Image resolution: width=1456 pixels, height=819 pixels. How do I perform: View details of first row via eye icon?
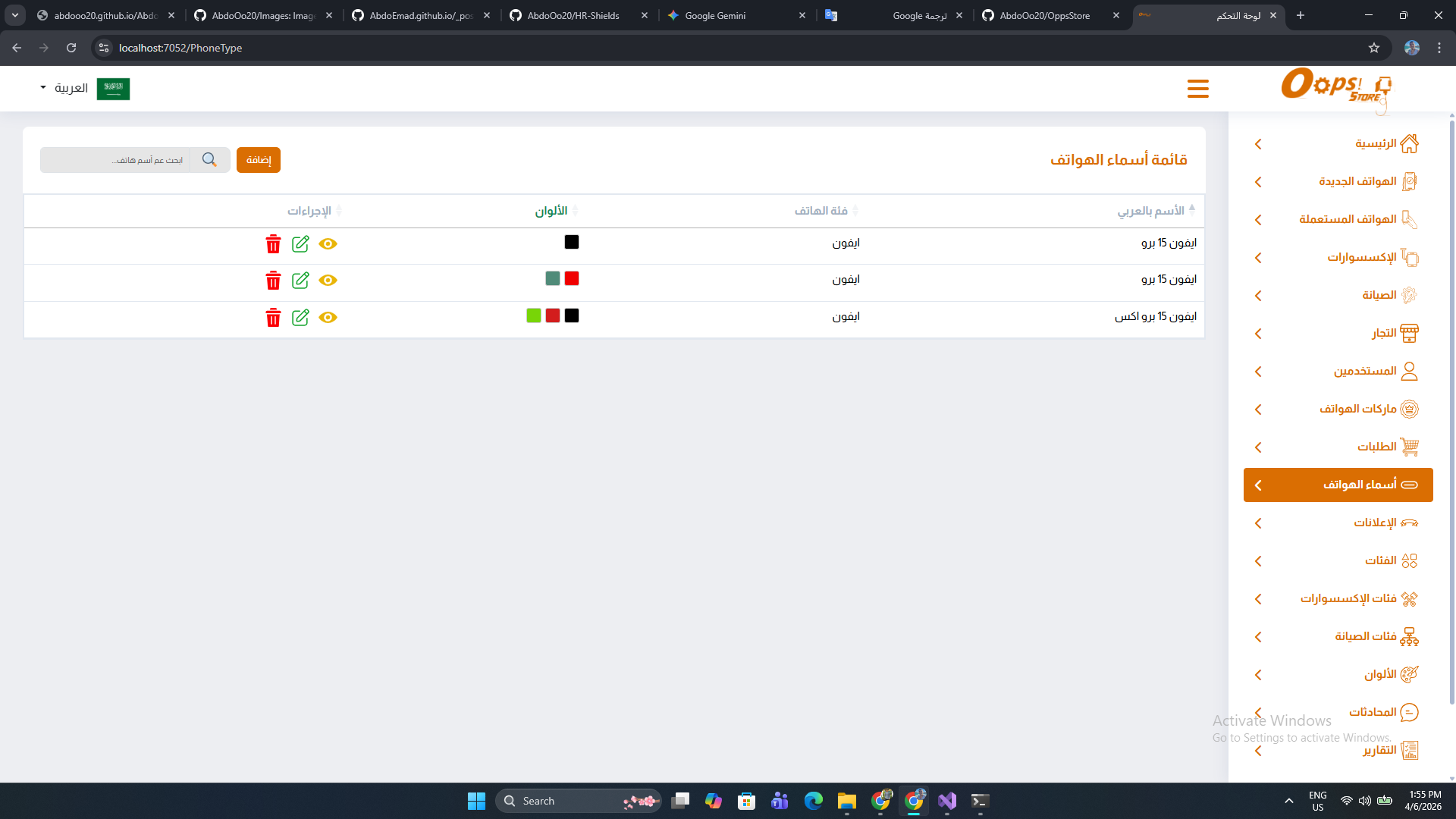pyautogui.click(x=328, y=244)
